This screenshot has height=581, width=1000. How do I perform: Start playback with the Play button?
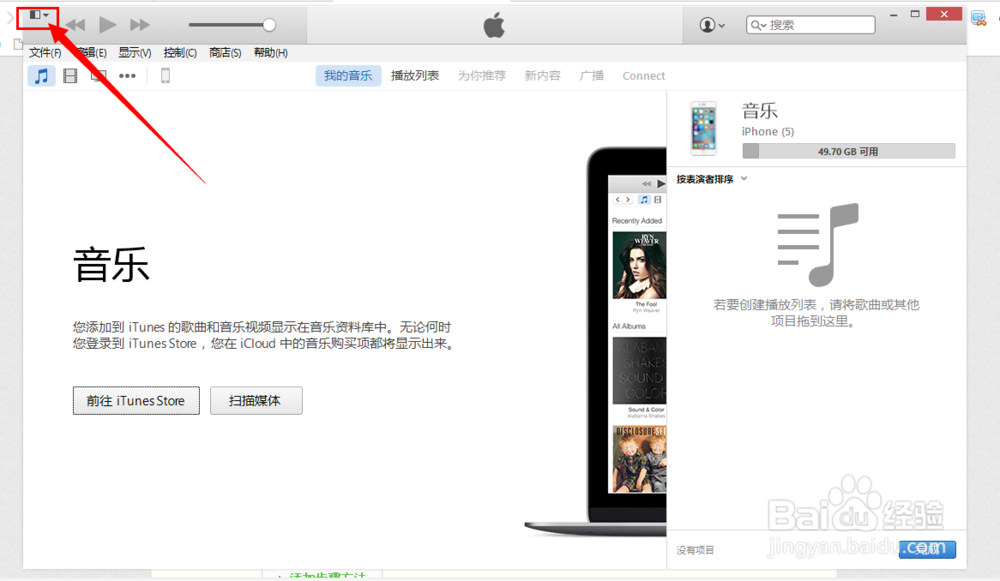pyautogui.click(x=107, y=25)
